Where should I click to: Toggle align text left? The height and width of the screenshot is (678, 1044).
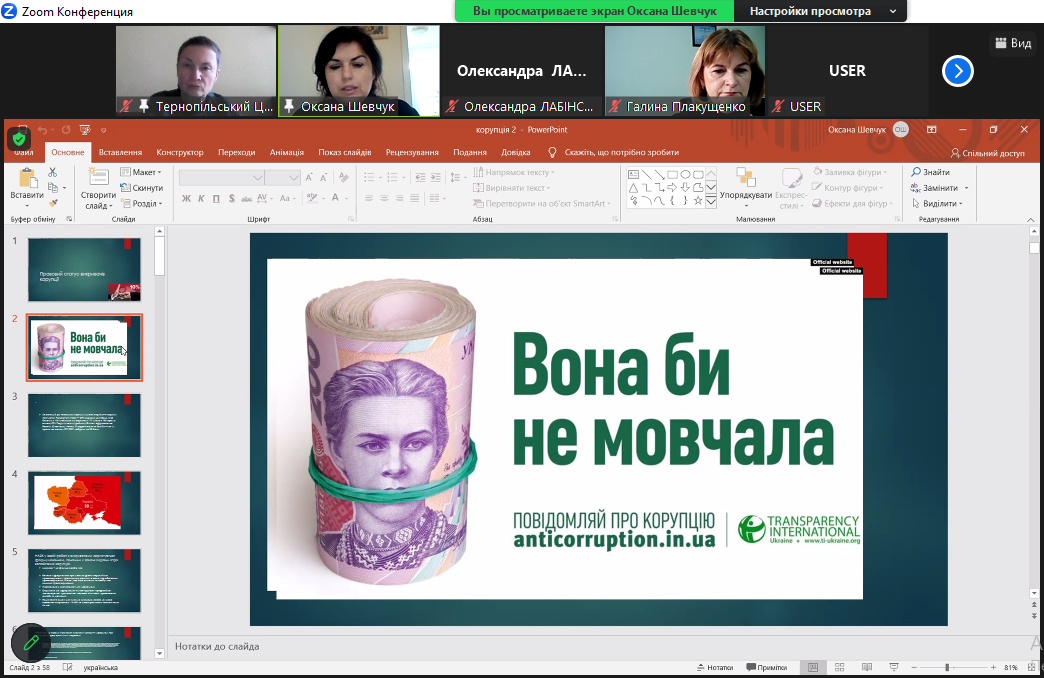[369, 198]
